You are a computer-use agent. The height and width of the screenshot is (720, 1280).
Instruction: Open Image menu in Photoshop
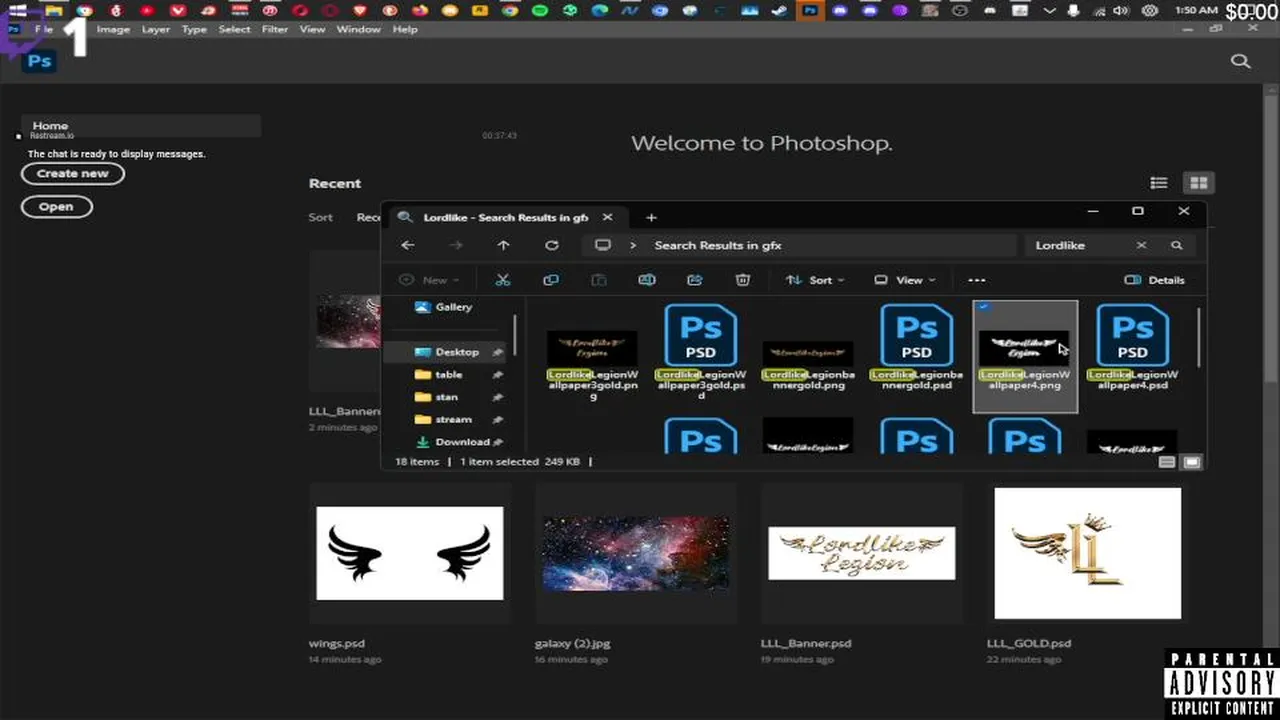[113, 29]
